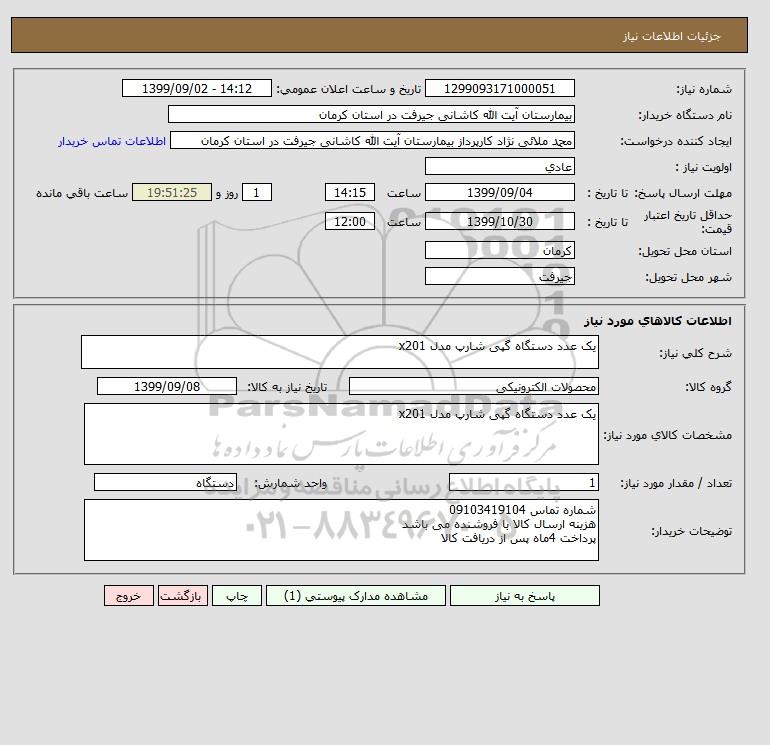Click product group field محصولات الکترونیکی

(473, 386)
